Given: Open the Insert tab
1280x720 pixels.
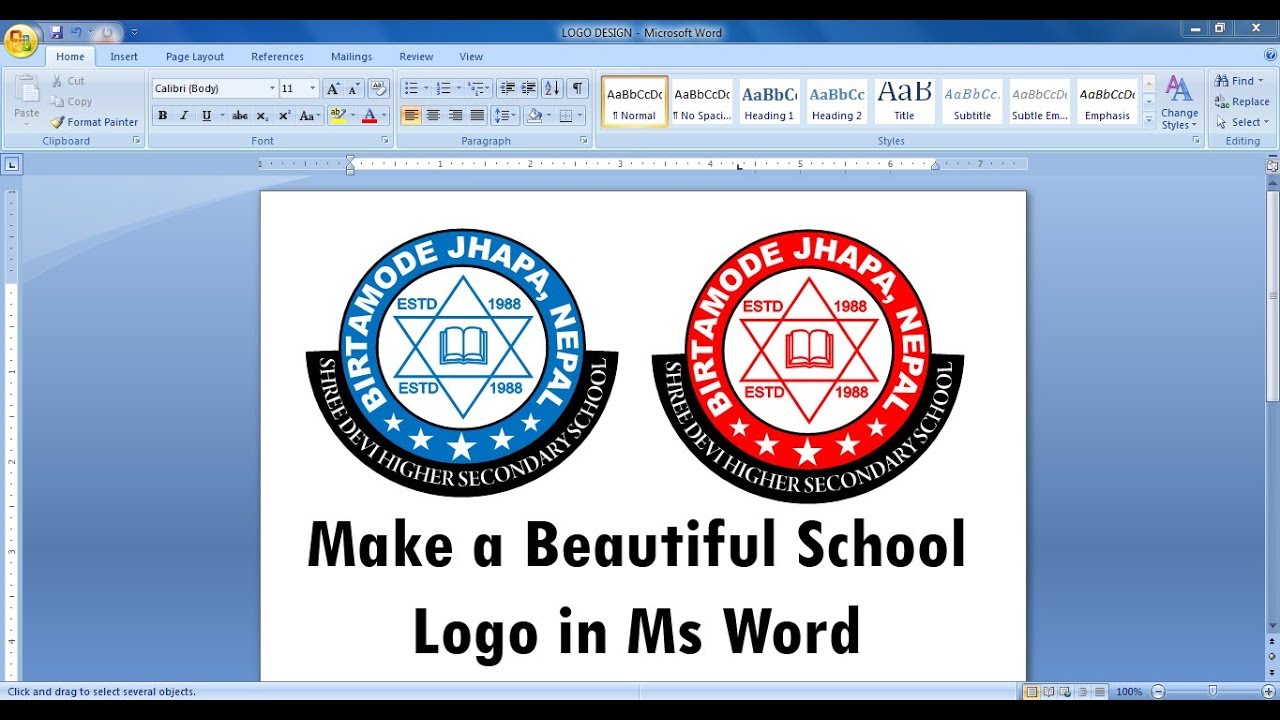Looking at the screenshot, I should click(x=124, y=57).
